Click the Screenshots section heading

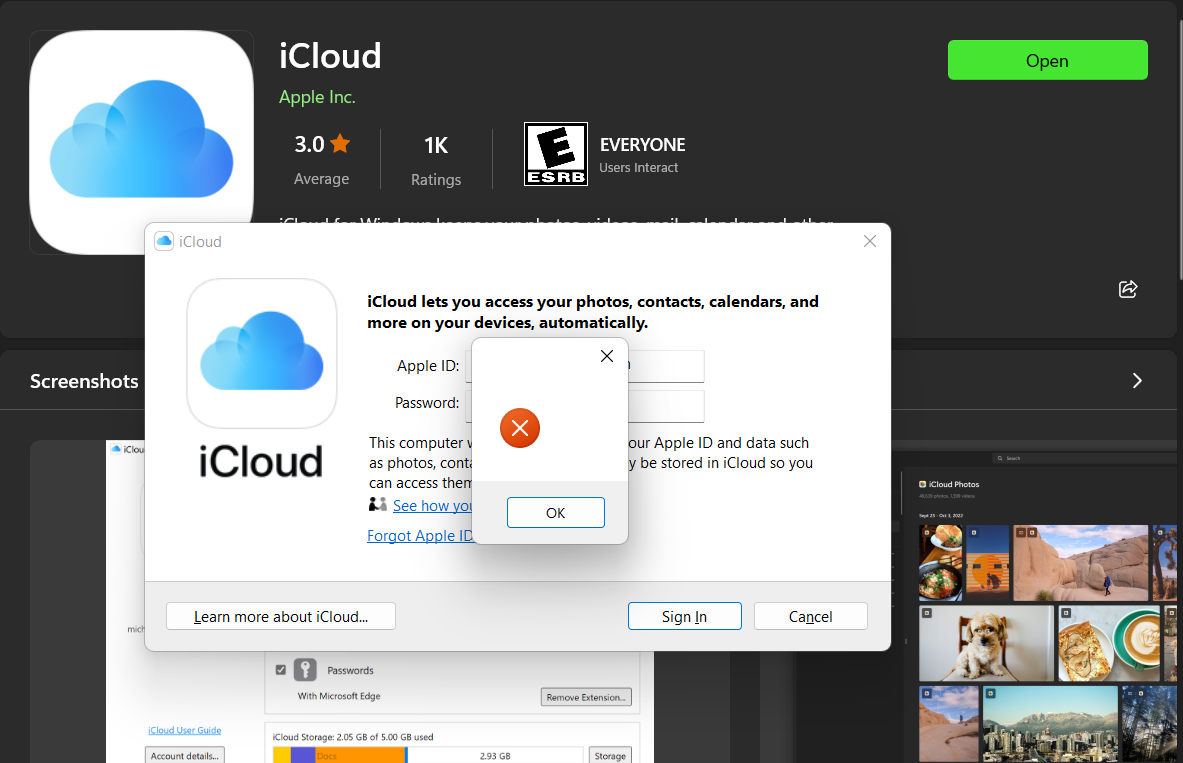click(84, 381)
